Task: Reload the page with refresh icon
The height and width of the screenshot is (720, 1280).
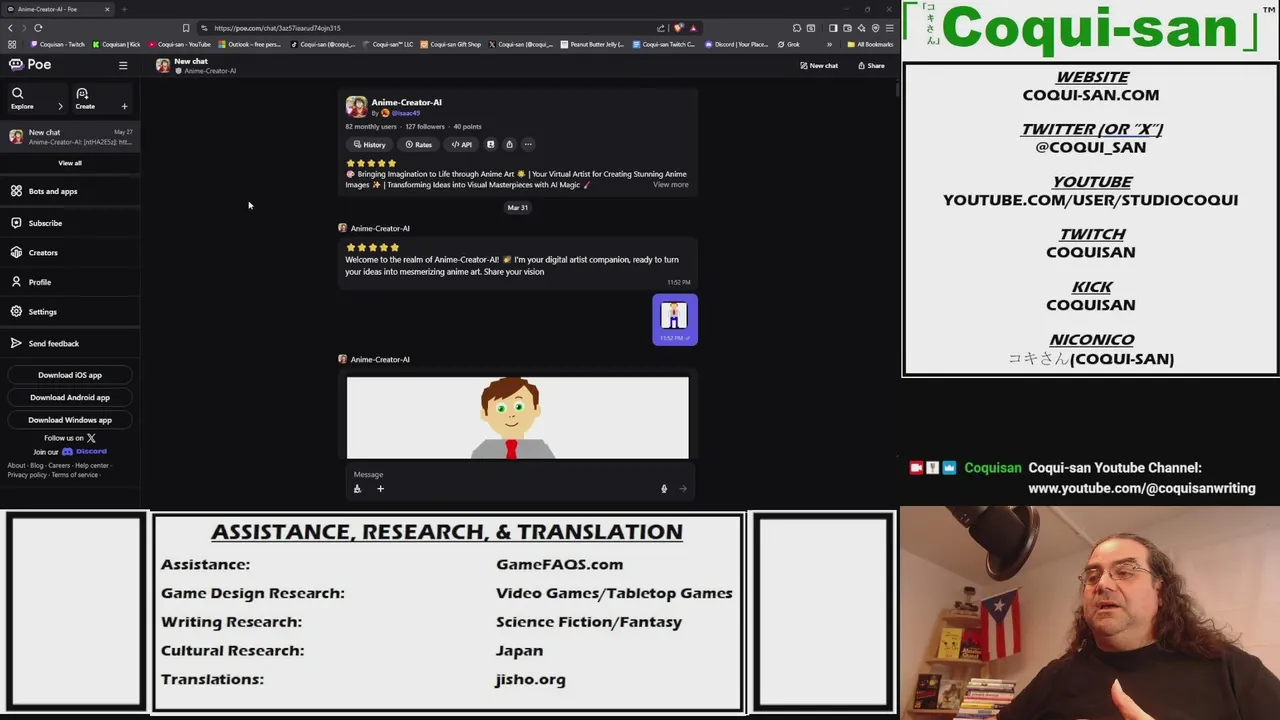Action: click(38, 28)
